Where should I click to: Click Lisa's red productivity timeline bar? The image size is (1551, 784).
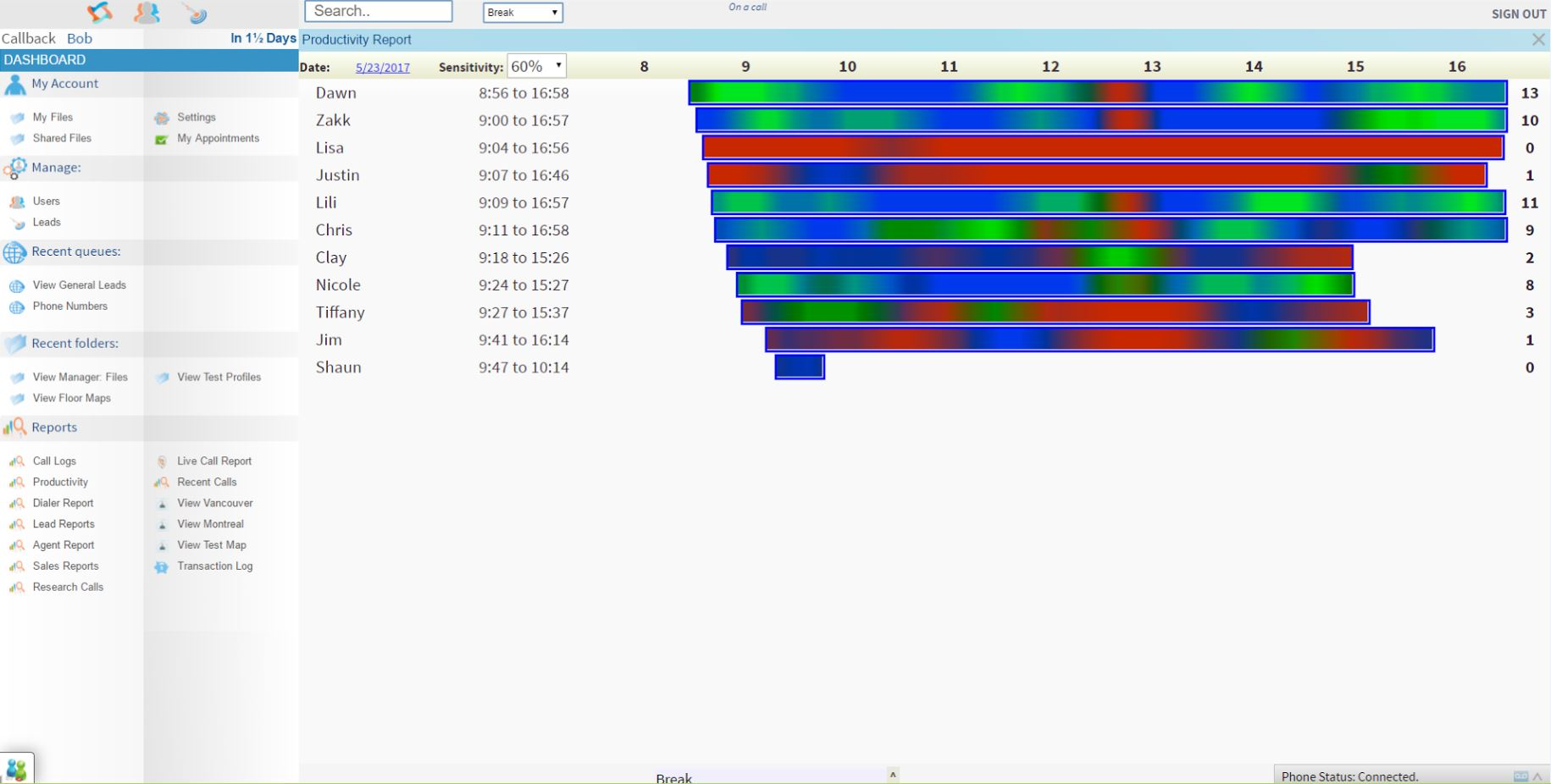click(x=1103, y=147)
